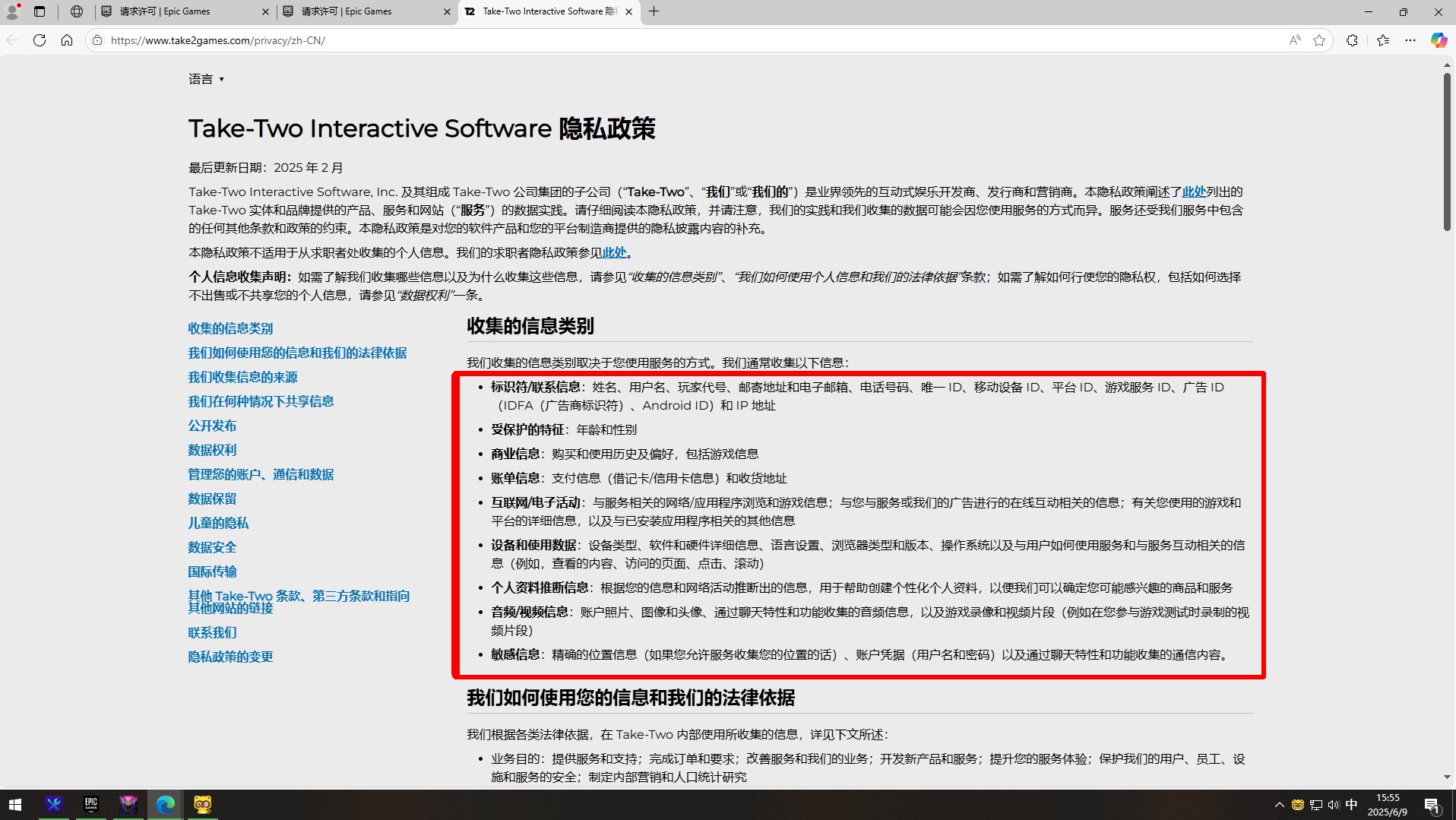Jump to 我们如何使用您的信息和我们的法律依据
This screenshot has width=1456, height=820.
pyautogui.click(x=297, y=353)
